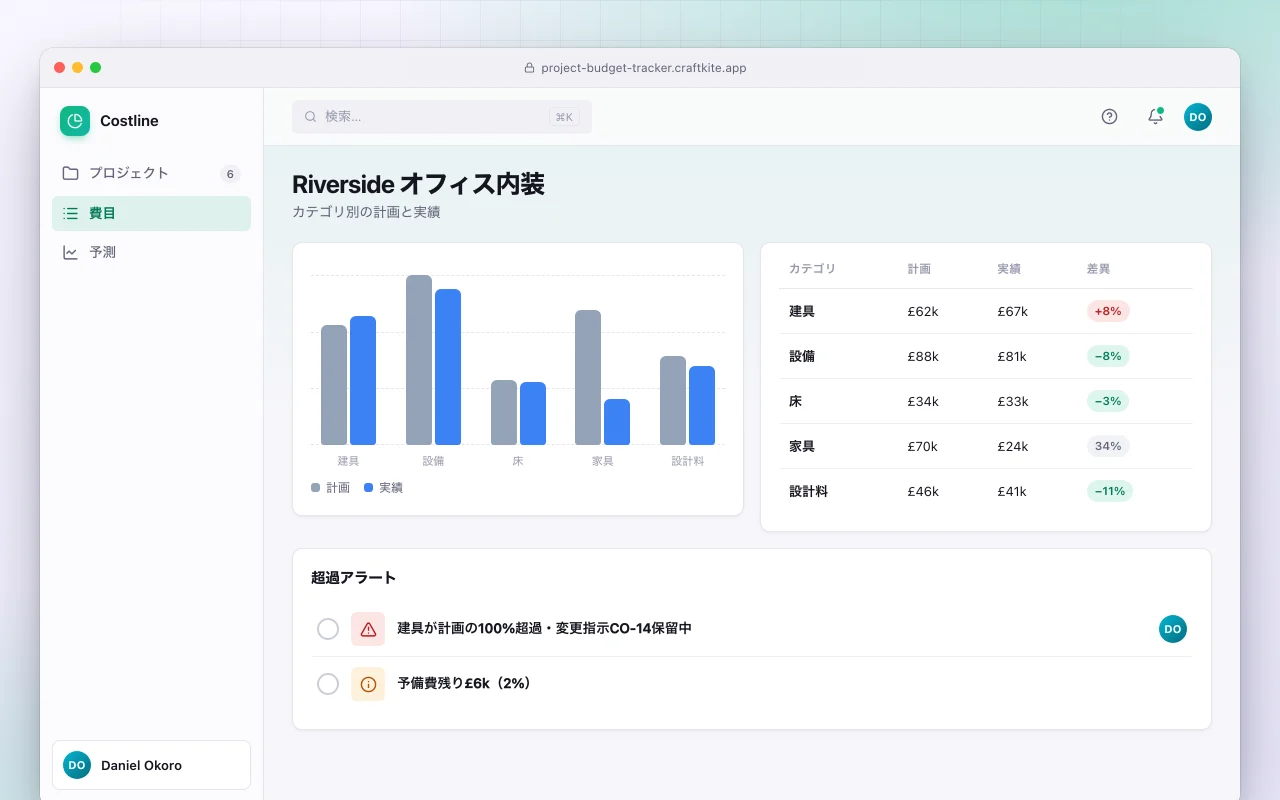Open the プロジェクト sidebar item
This screenshot has width=1280, height=800.
[151, 173]
